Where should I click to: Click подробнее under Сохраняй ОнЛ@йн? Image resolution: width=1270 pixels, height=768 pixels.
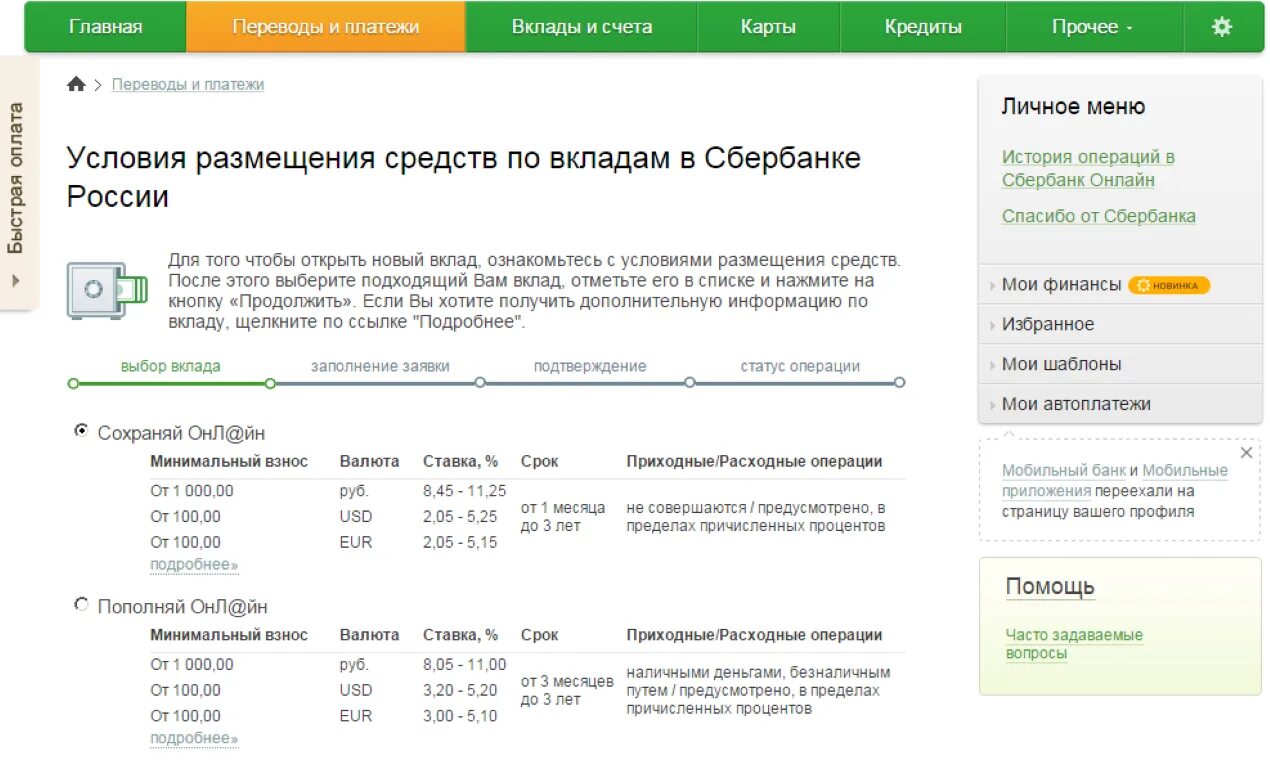[x=194, y=565]
